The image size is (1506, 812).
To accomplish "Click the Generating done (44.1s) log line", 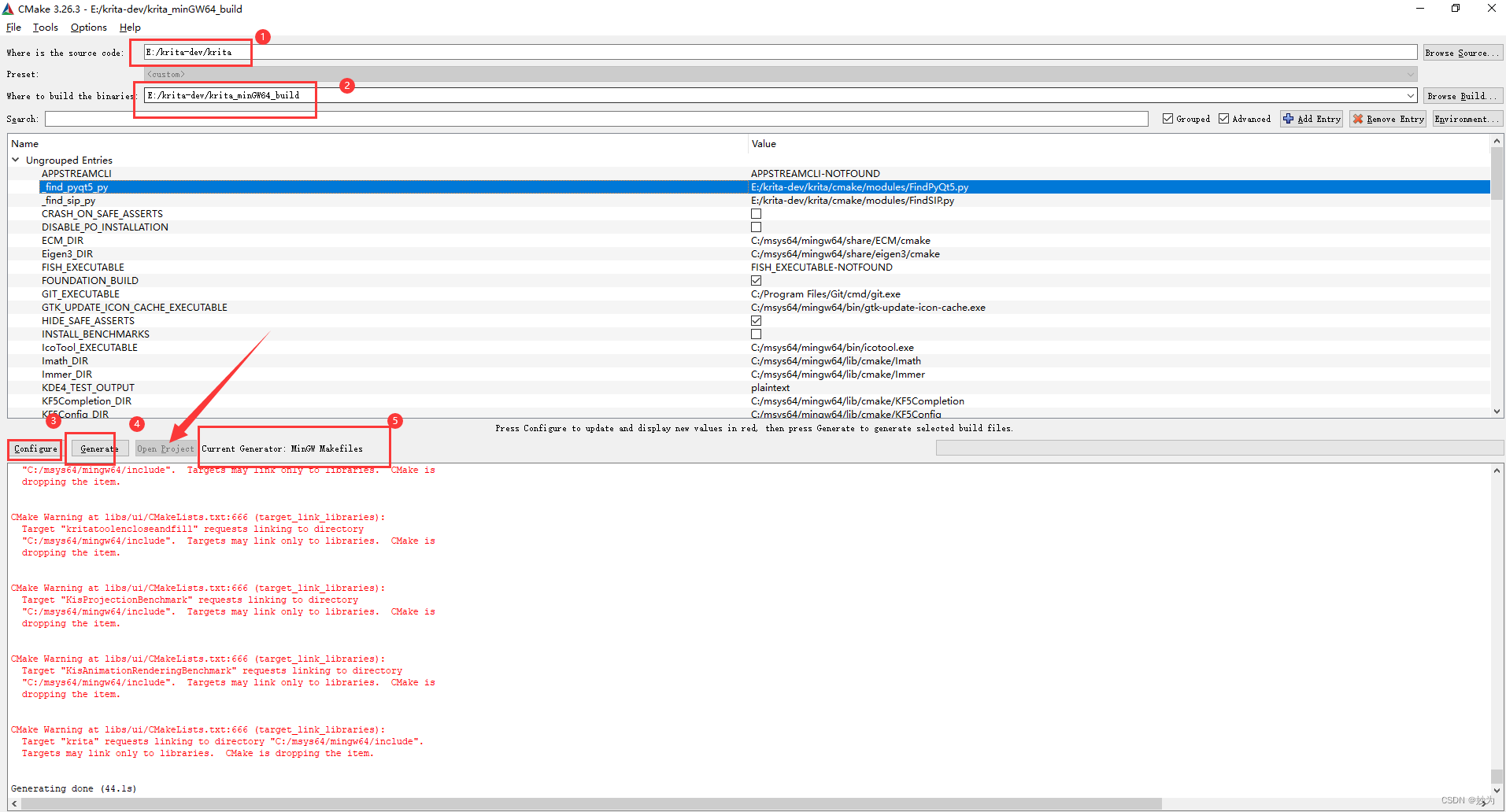I will 74,788.
